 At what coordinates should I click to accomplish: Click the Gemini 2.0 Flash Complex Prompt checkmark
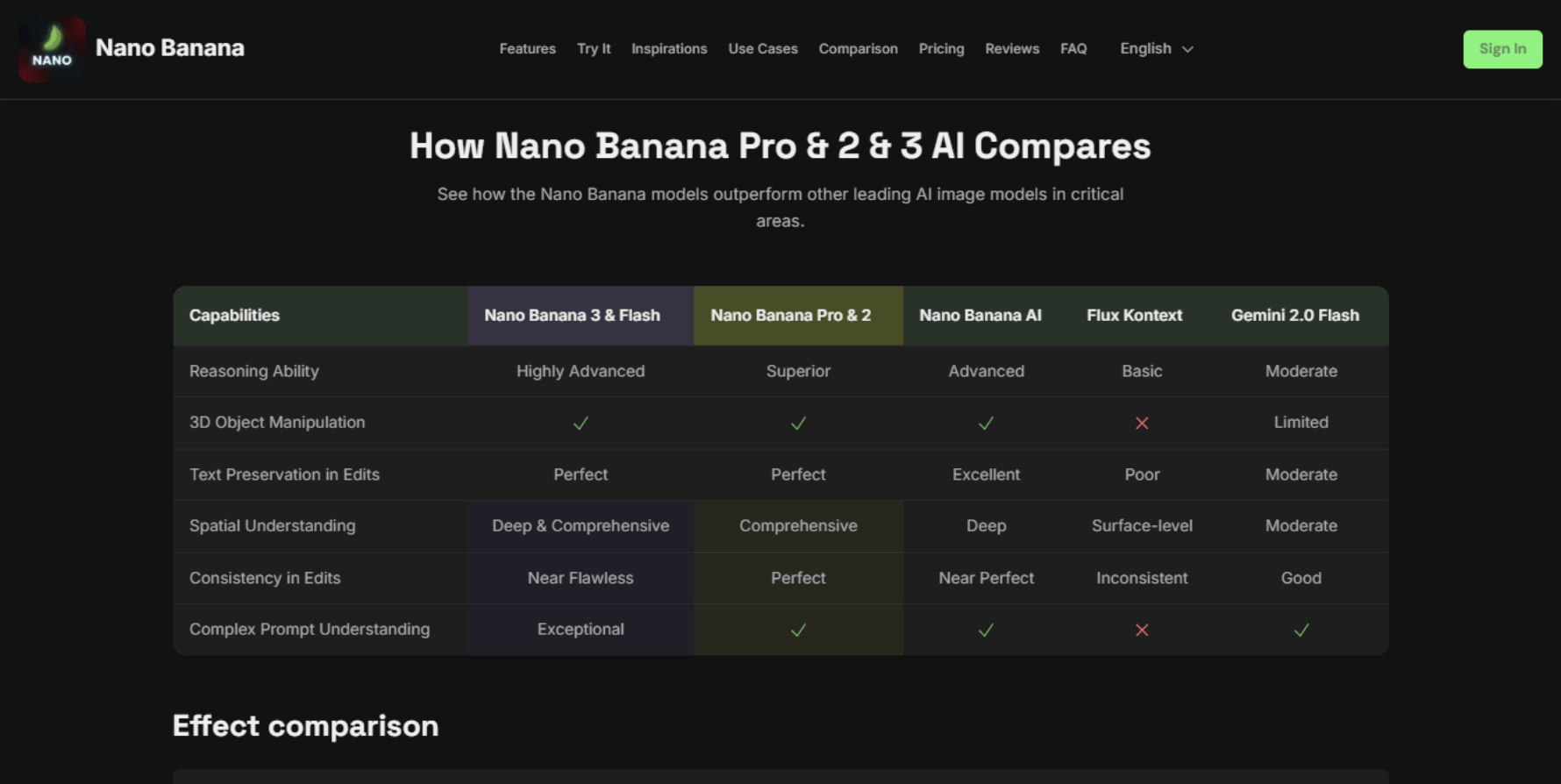[x=1301, y=630]
